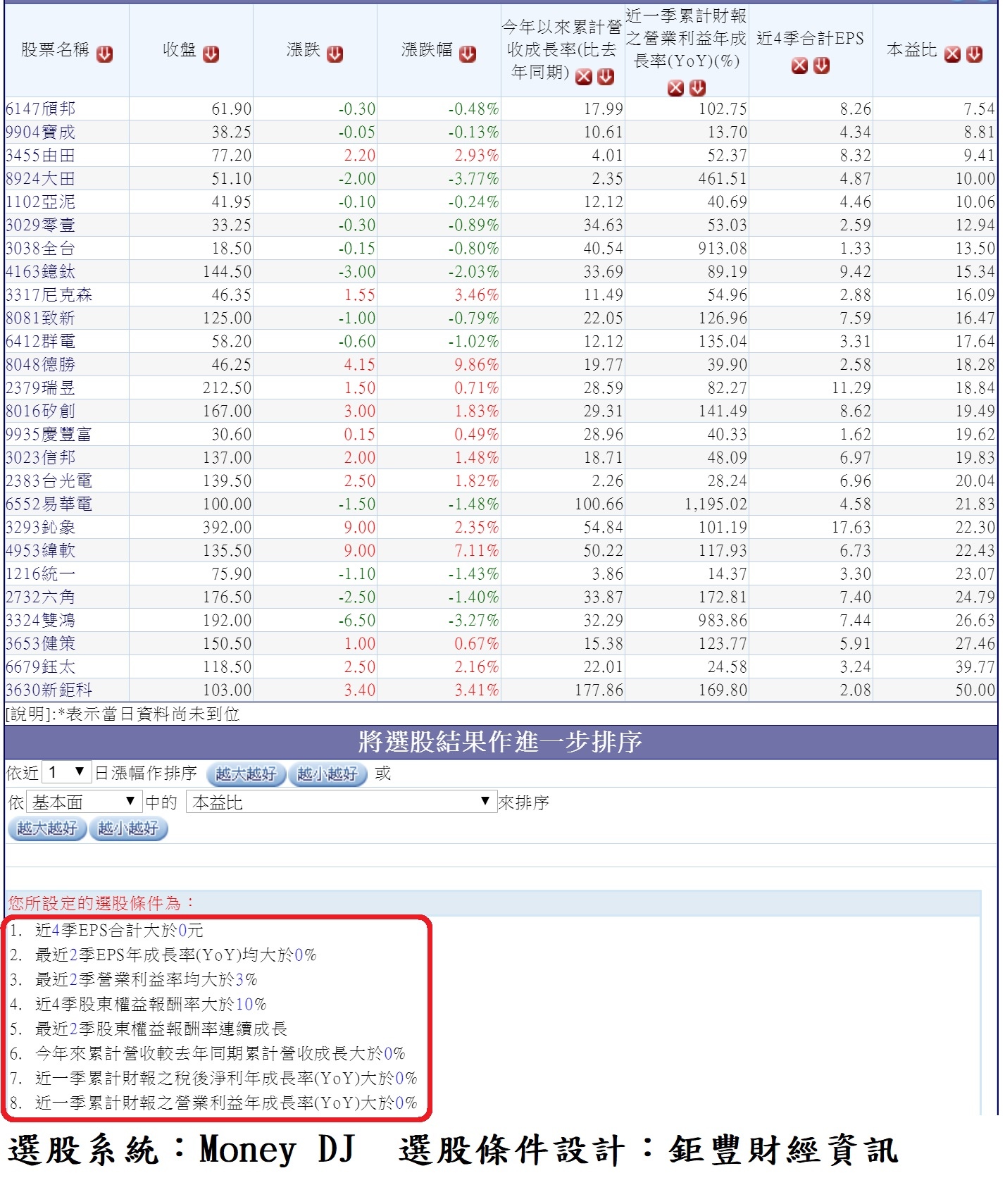The image size is (1005, 1204).
Task: Open the days dropdown showing 1
Action: tap(66, 773)
